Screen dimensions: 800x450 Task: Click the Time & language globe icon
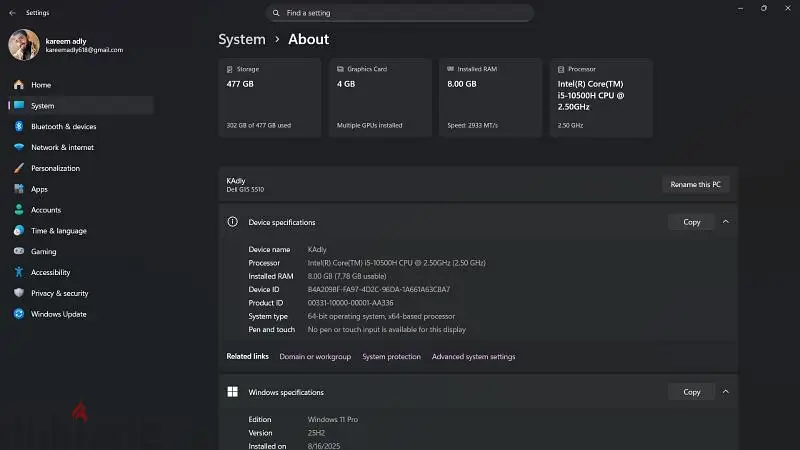(19, 230)
